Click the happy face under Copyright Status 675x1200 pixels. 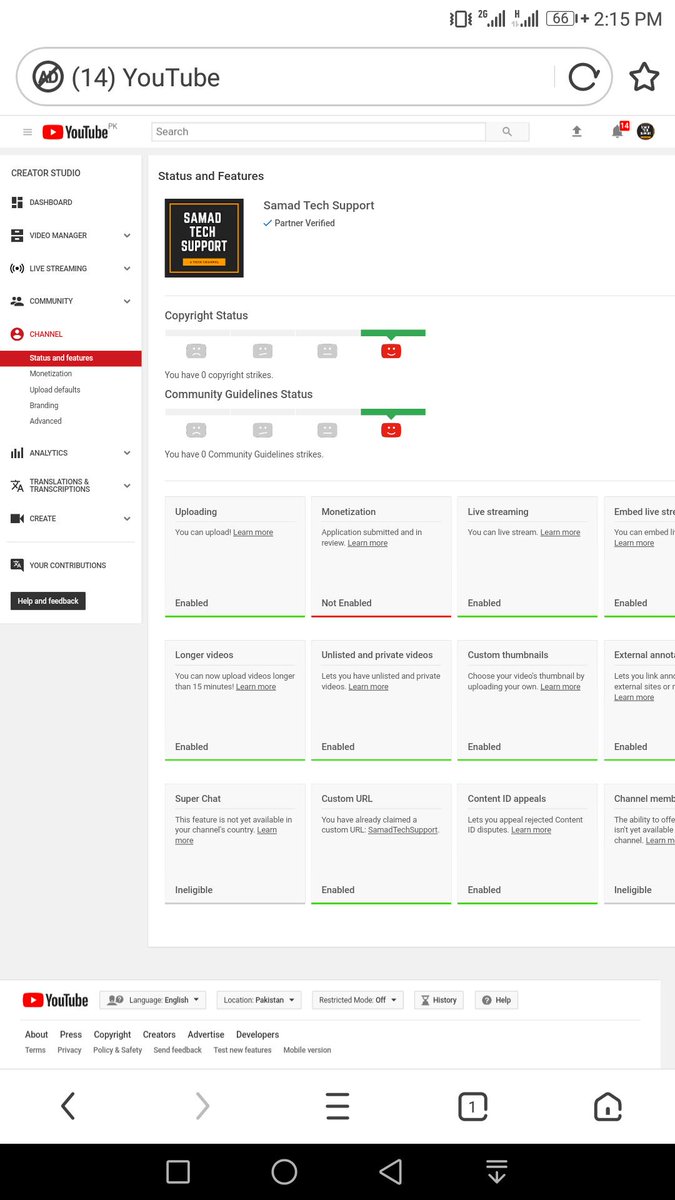(x=391, y=351)
